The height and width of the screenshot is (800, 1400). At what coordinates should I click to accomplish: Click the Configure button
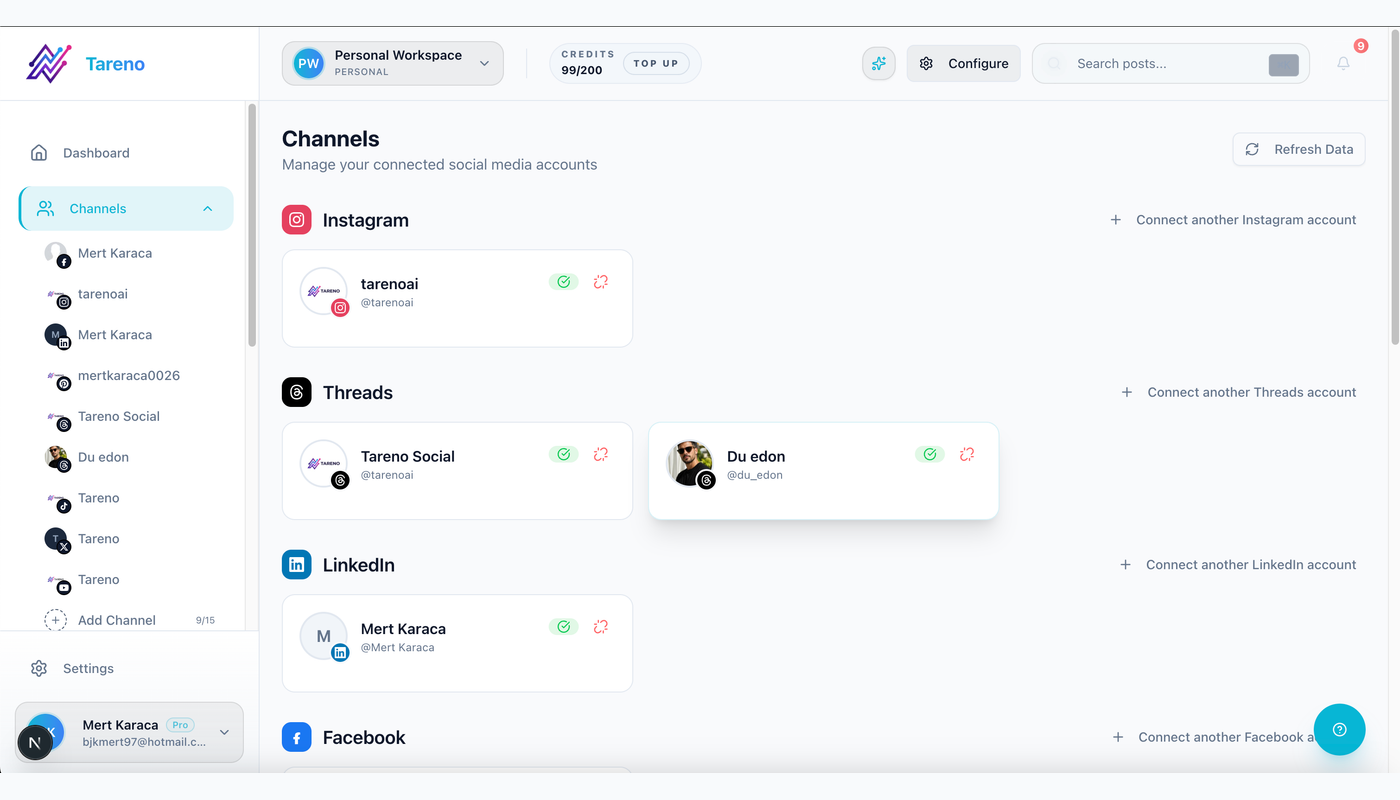coord(964,63)
